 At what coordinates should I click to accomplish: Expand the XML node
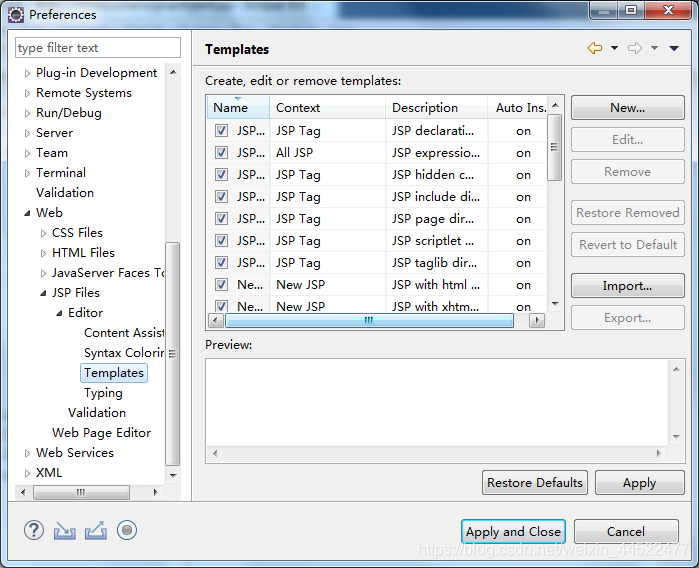(27, 473)
